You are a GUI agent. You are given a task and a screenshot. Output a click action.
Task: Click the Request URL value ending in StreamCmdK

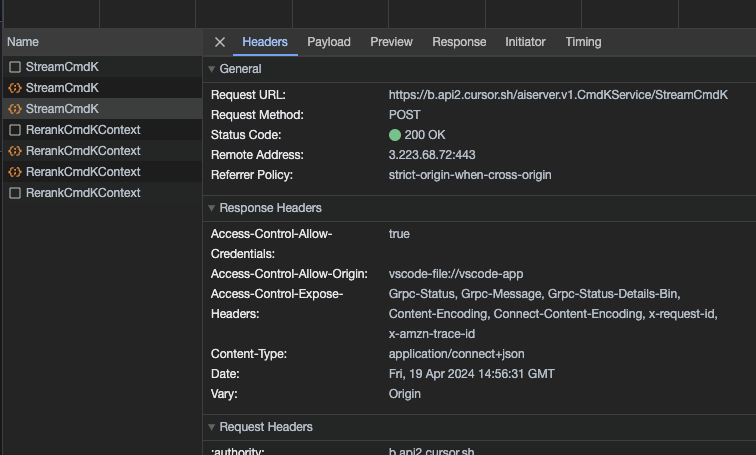[x=558, y=95]
